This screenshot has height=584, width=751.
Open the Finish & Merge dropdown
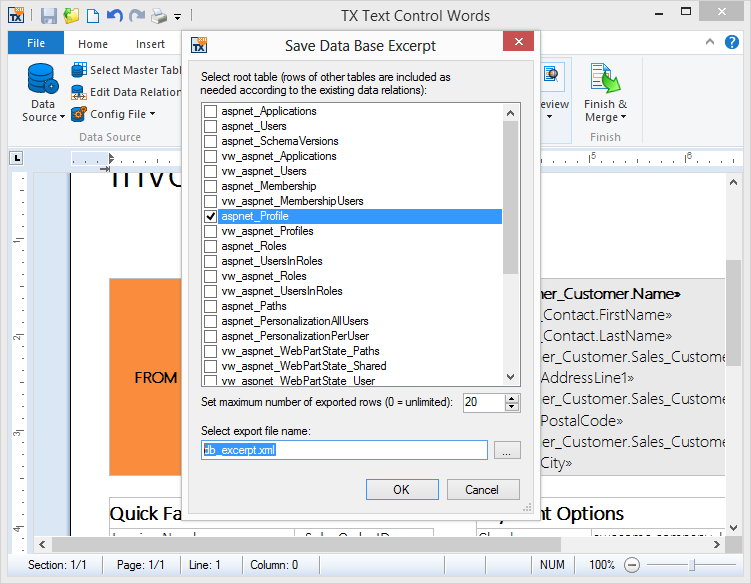coord(605,95)
